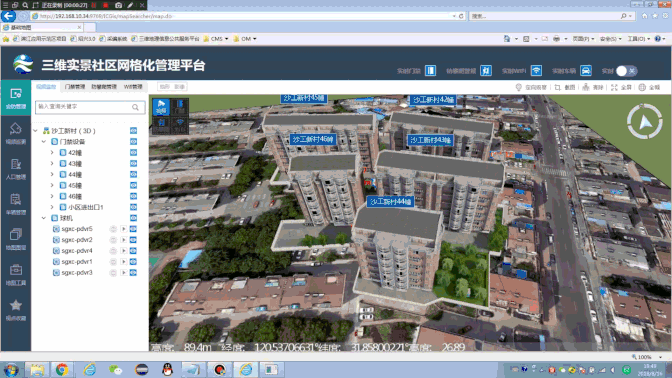
Task: Select the camera layer button on map
Action: pos(161,107)
